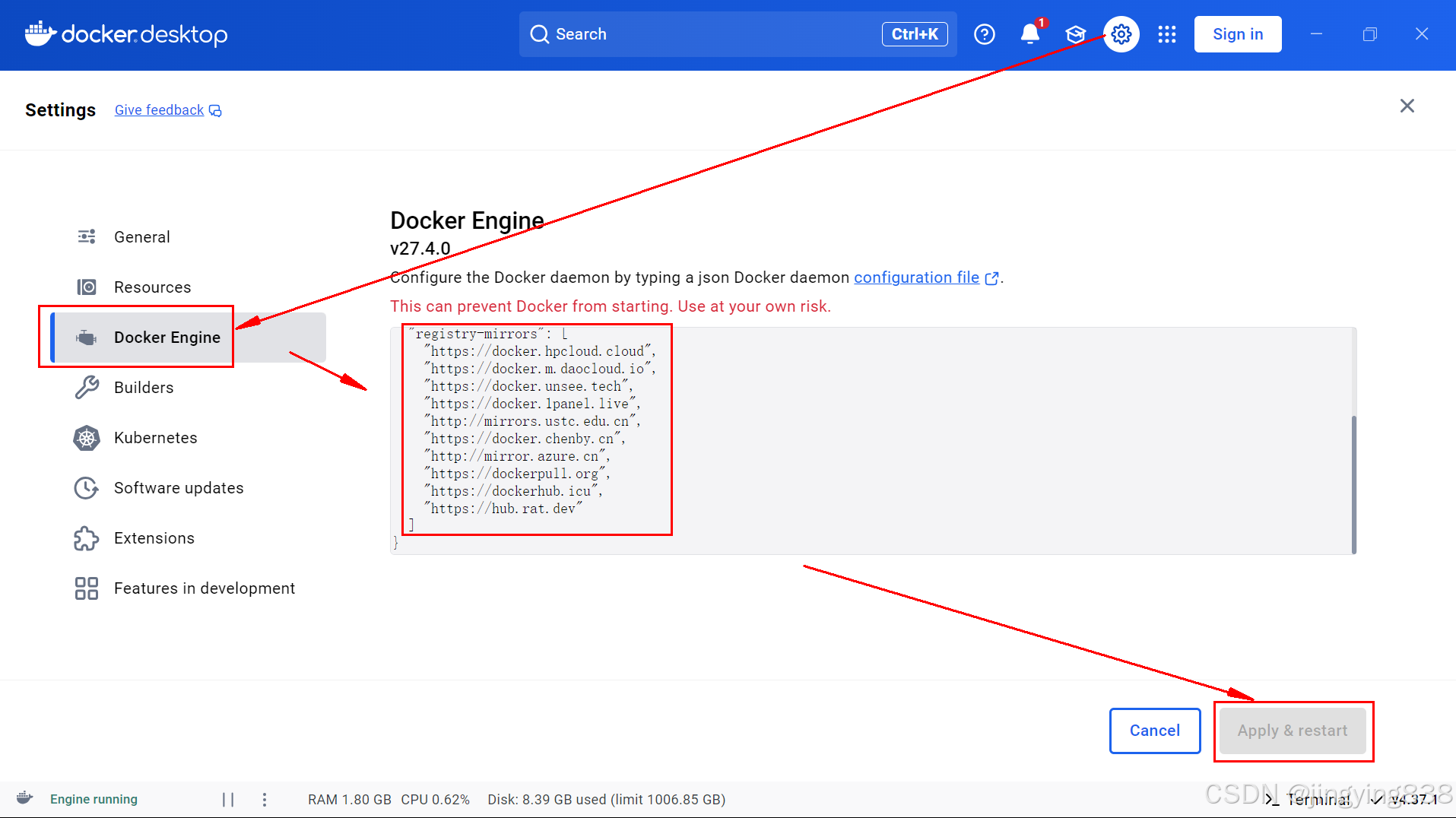
Task: Open the Settings gear in the top bar
Action: click(x=1121, y=33)
